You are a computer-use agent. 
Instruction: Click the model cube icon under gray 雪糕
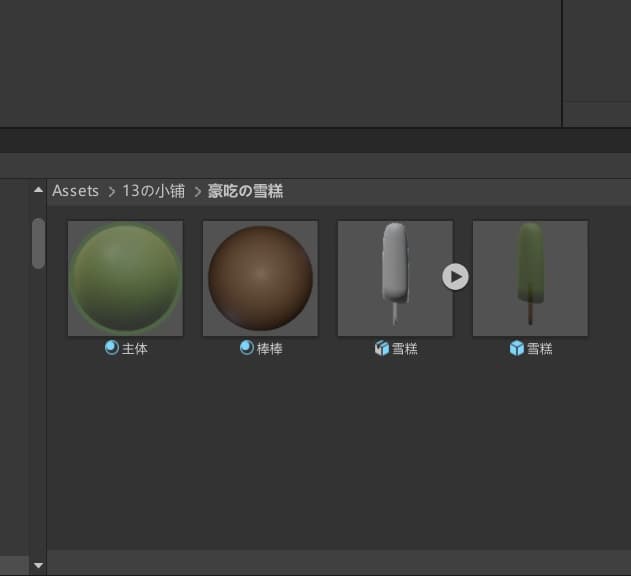click(382, 349)
